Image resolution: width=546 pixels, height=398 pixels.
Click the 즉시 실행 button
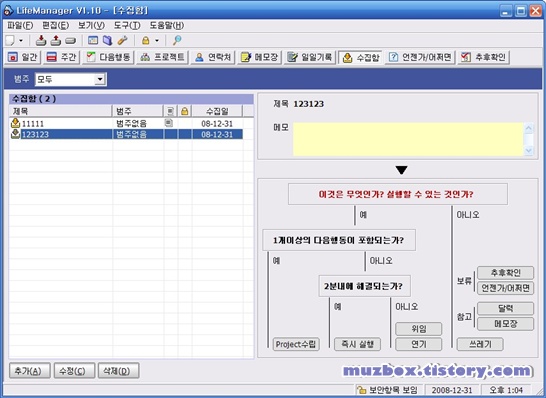pos(357,344)
